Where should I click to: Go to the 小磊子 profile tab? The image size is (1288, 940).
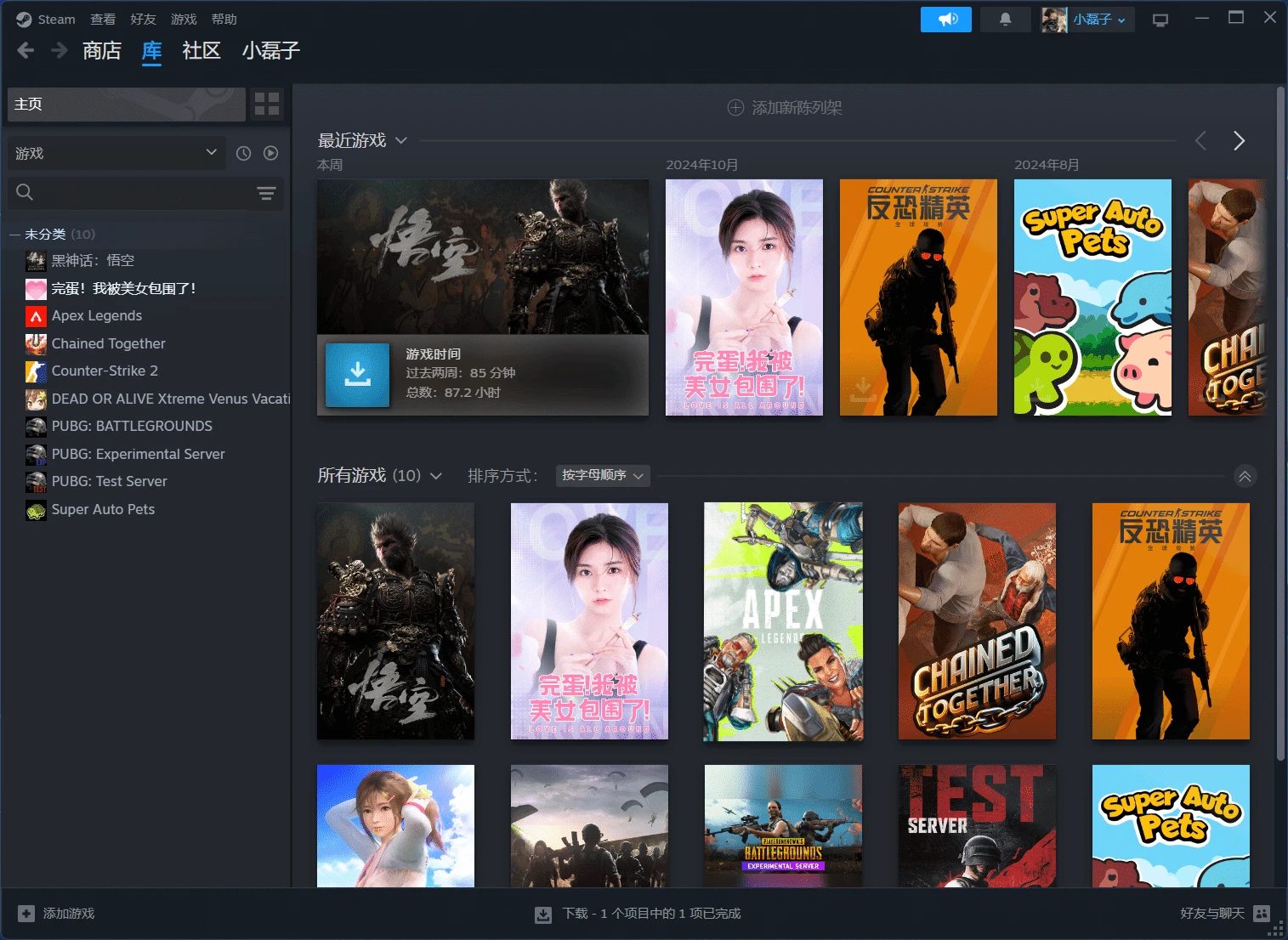(x=271, y=51)
